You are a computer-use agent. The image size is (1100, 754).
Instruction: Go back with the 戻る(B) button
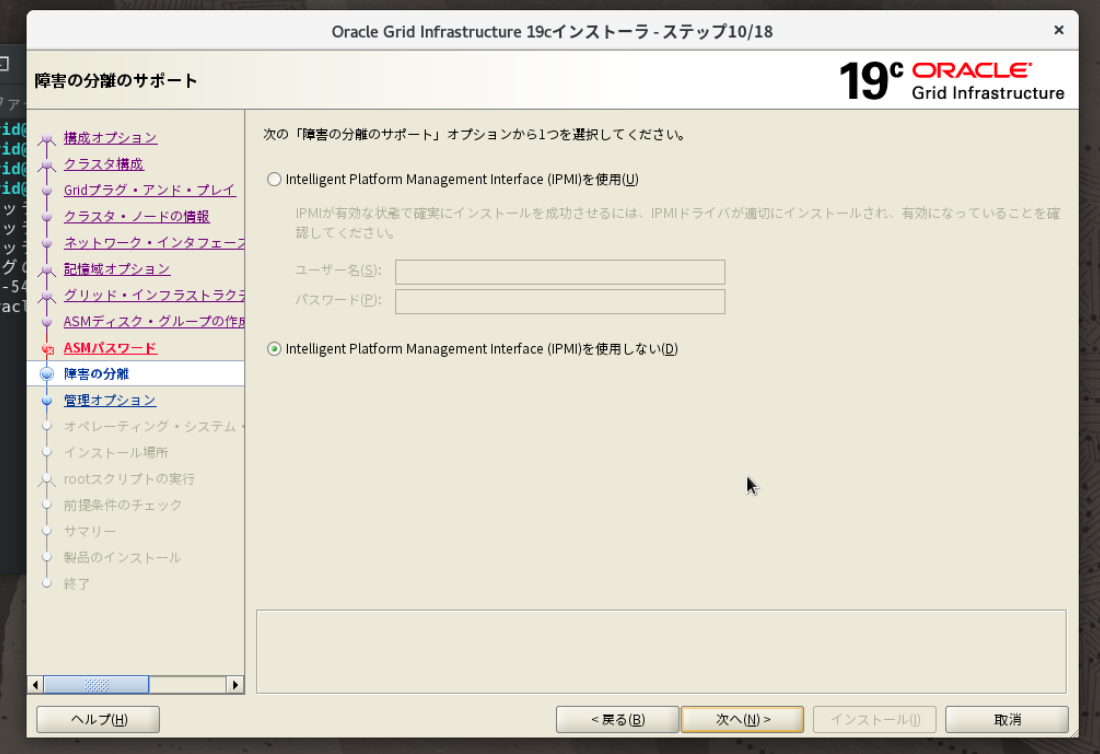[617, 720]
